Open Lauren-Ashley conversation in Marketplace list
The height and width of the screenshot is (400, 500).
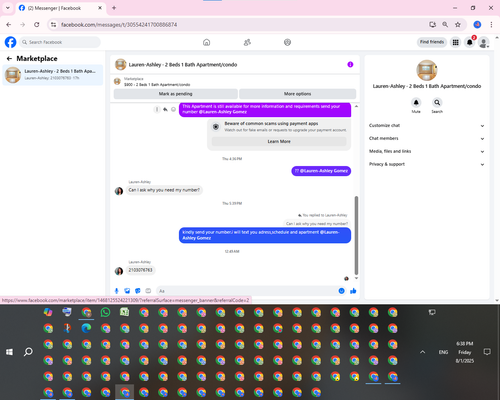click(x=53, y=75)
